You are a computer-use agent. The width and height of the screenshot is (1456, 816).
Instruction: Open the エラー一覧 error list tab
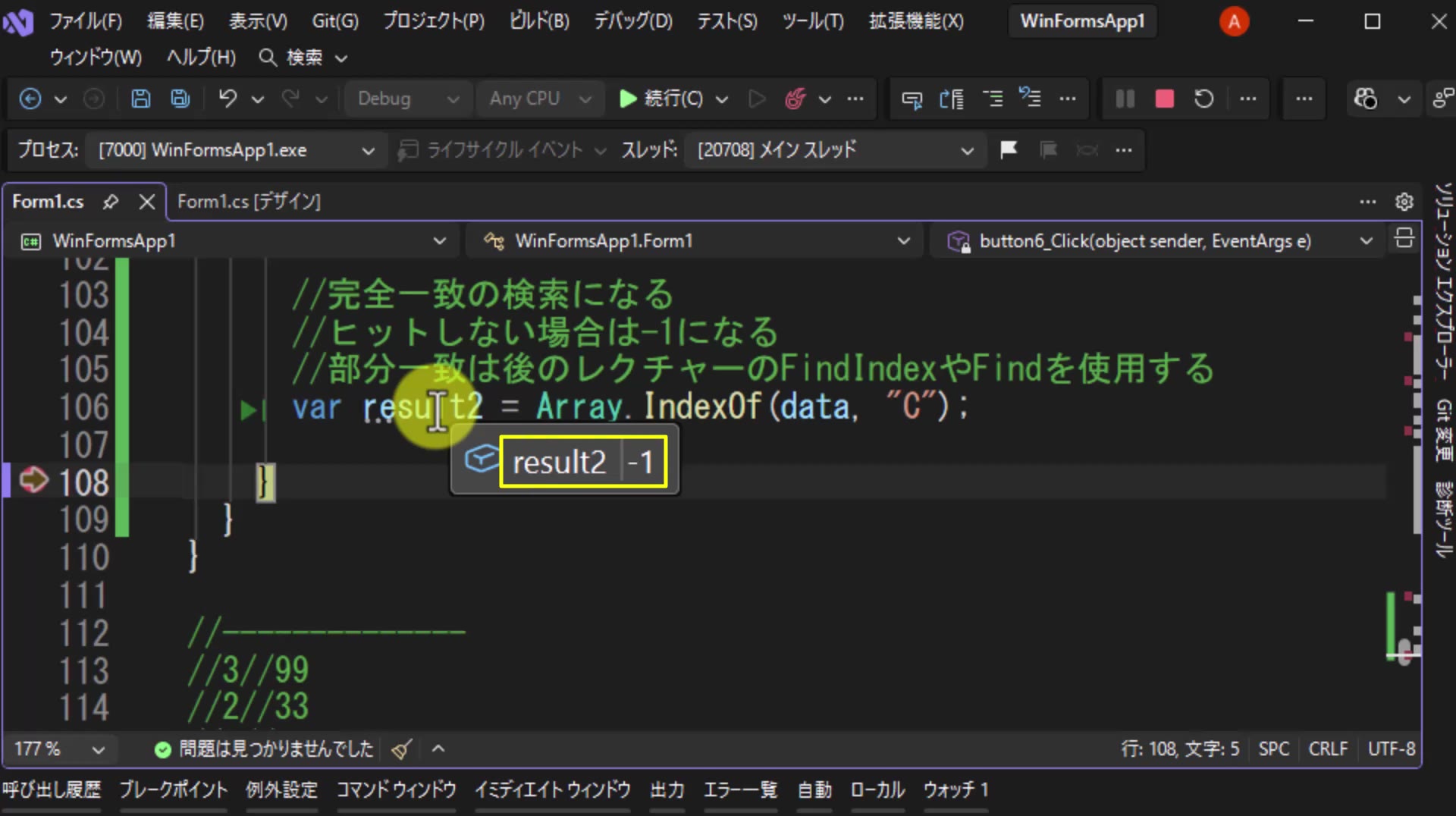(740, 790)
